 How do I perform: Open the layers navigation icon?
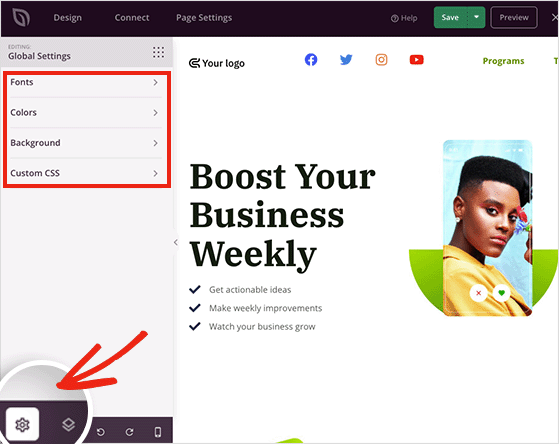pyautogui.click(x=68, y=424)
